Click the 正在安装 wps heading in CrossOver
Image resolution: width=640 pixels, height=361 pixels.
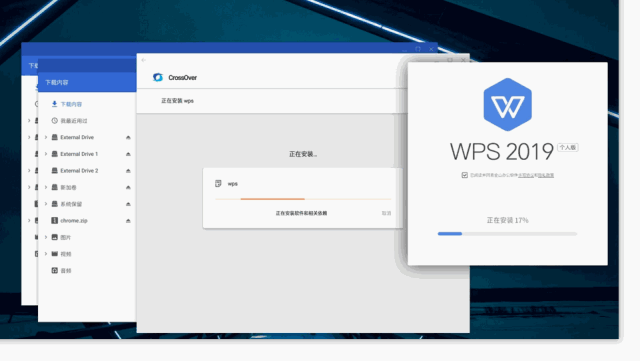point(177,101)
